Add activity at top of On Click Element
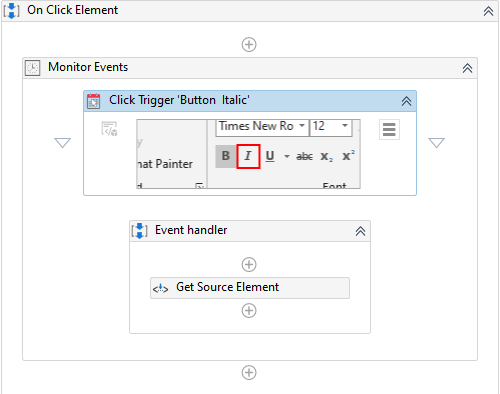500x394 pixels. (x=249, y=44)
